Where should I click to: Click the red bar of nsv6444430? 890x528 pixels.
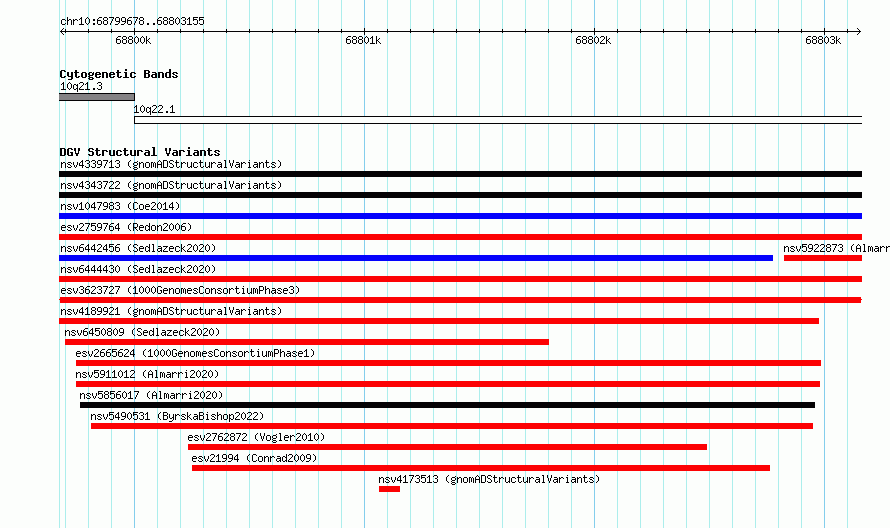[x=460, y=279]
